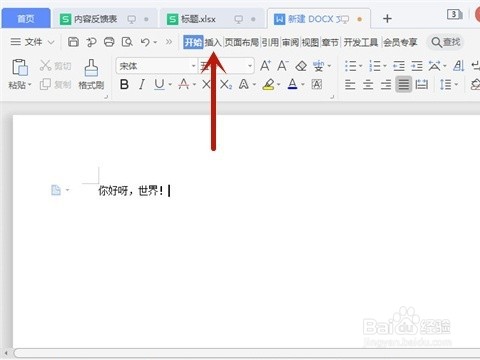
Task: Switch to the 开始 ribbon tab
Action: [193, 42]
